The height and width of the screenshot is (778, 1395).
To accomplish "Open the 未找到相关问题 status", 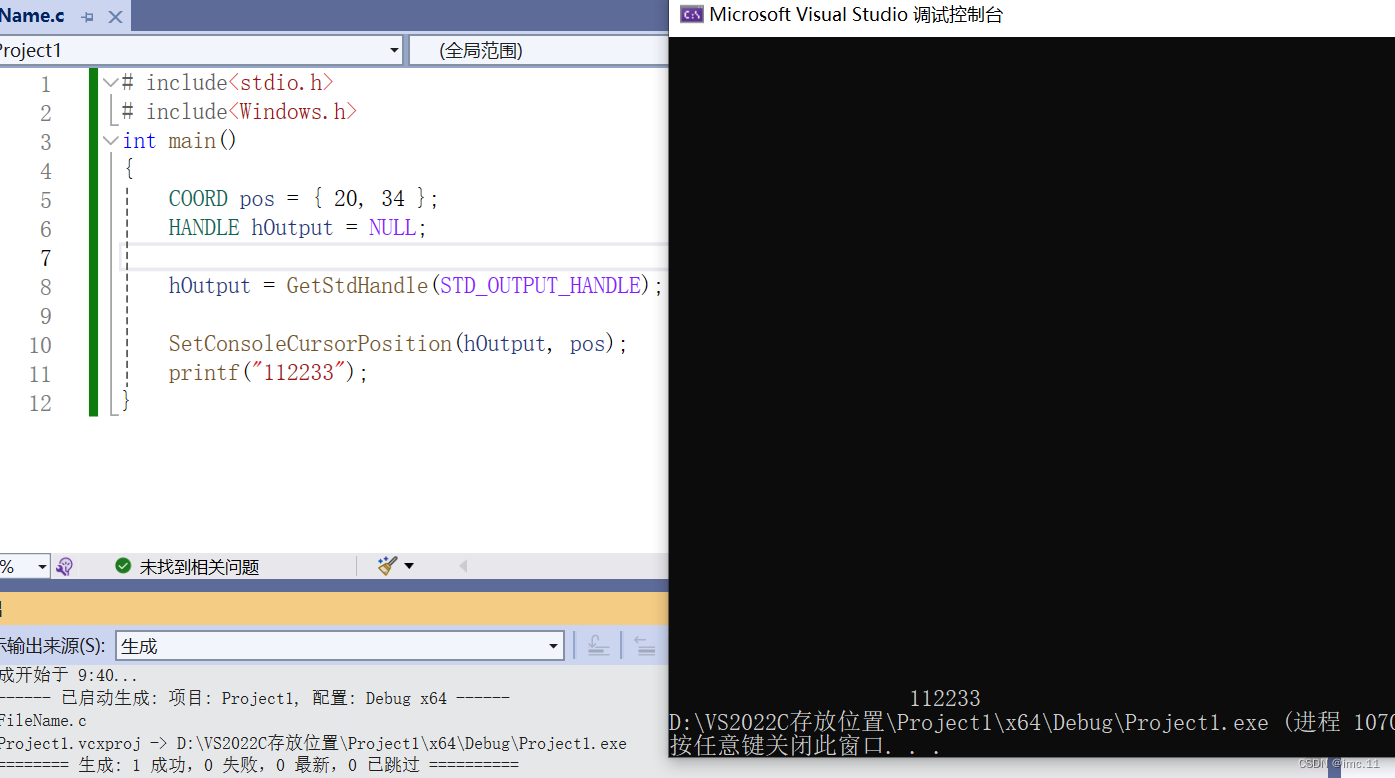I will 199,567.
